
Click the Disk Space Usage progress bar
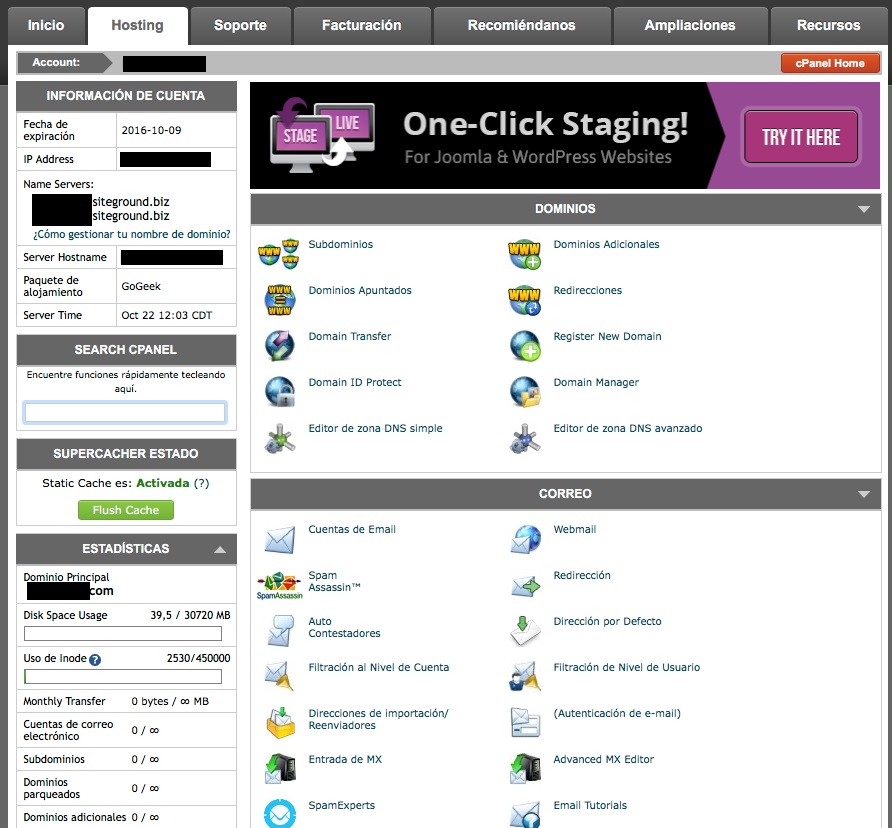[123, 634]
